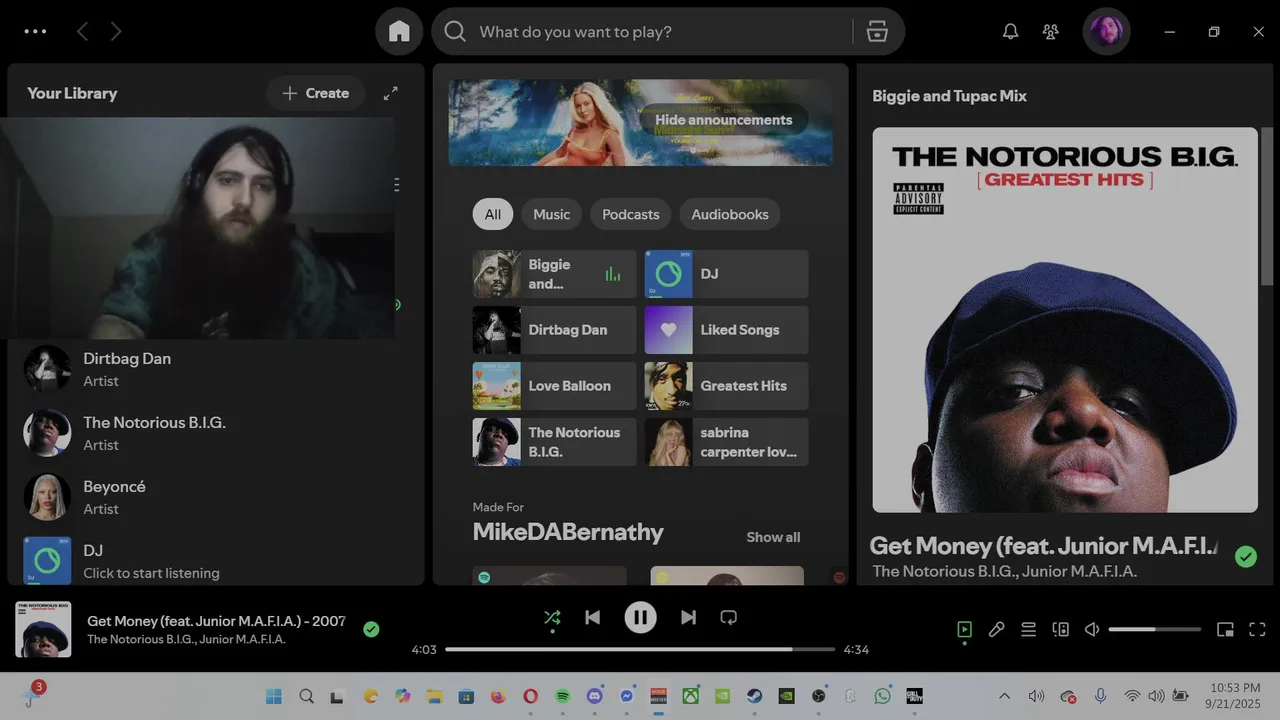The height and width of the screenshot is (720, 1280).
Task: Open the lyrics microphone icon
Action: 996,629
